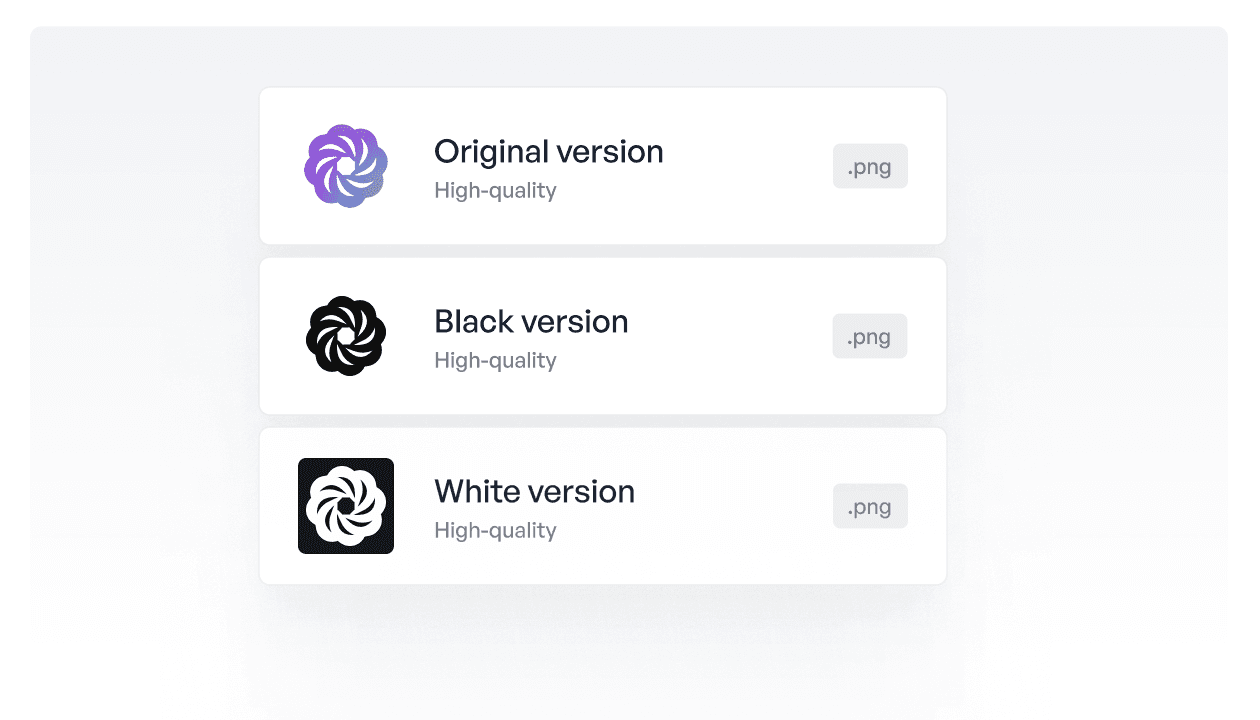Click the "Black version" title
Image resolution: width=1260 pixels, height=720 pixels.
click(x=531, y=322)
